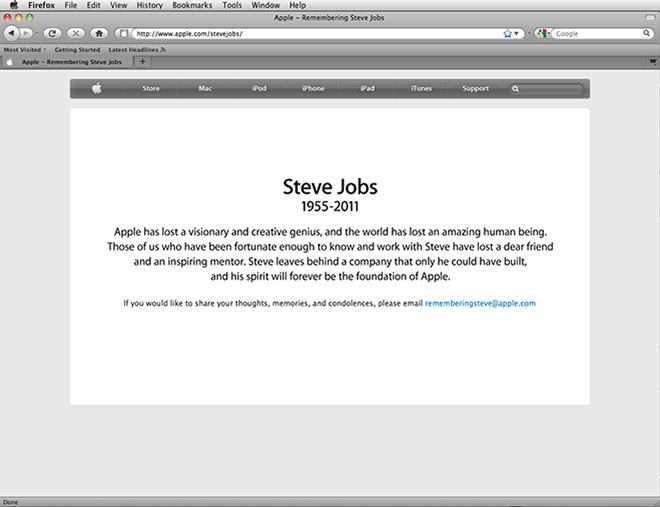Open the History menu
660x507 pixels.
coord(149,5)
